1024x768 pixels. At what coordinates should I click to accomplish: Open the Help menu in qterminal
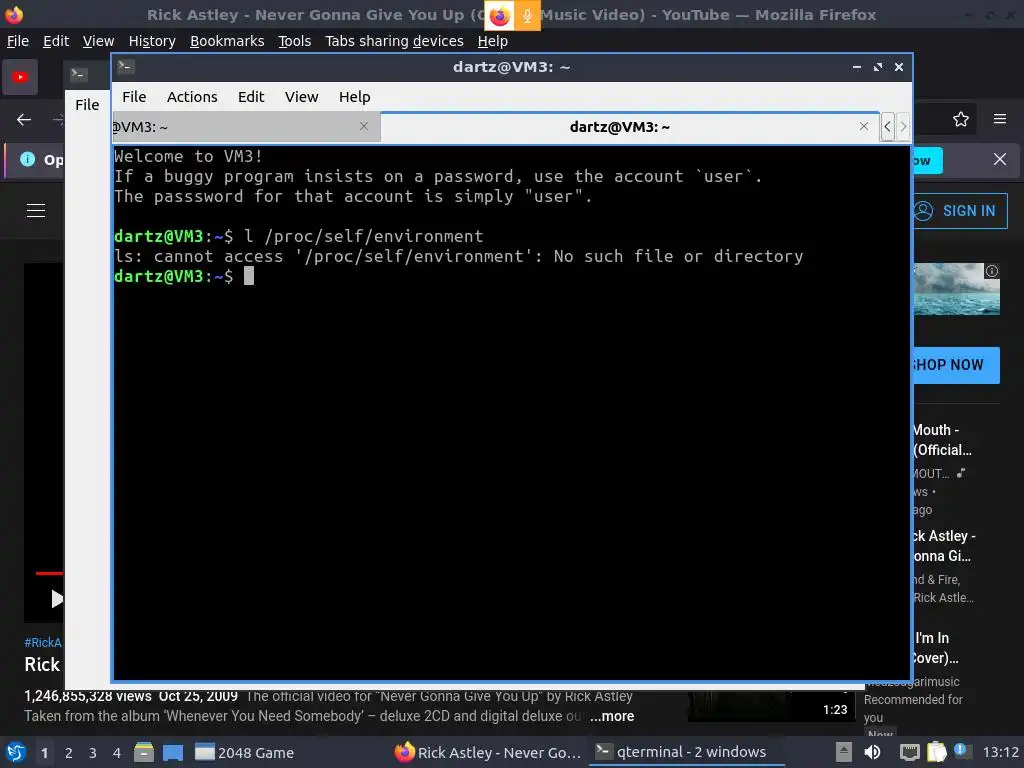coord(355,97)
